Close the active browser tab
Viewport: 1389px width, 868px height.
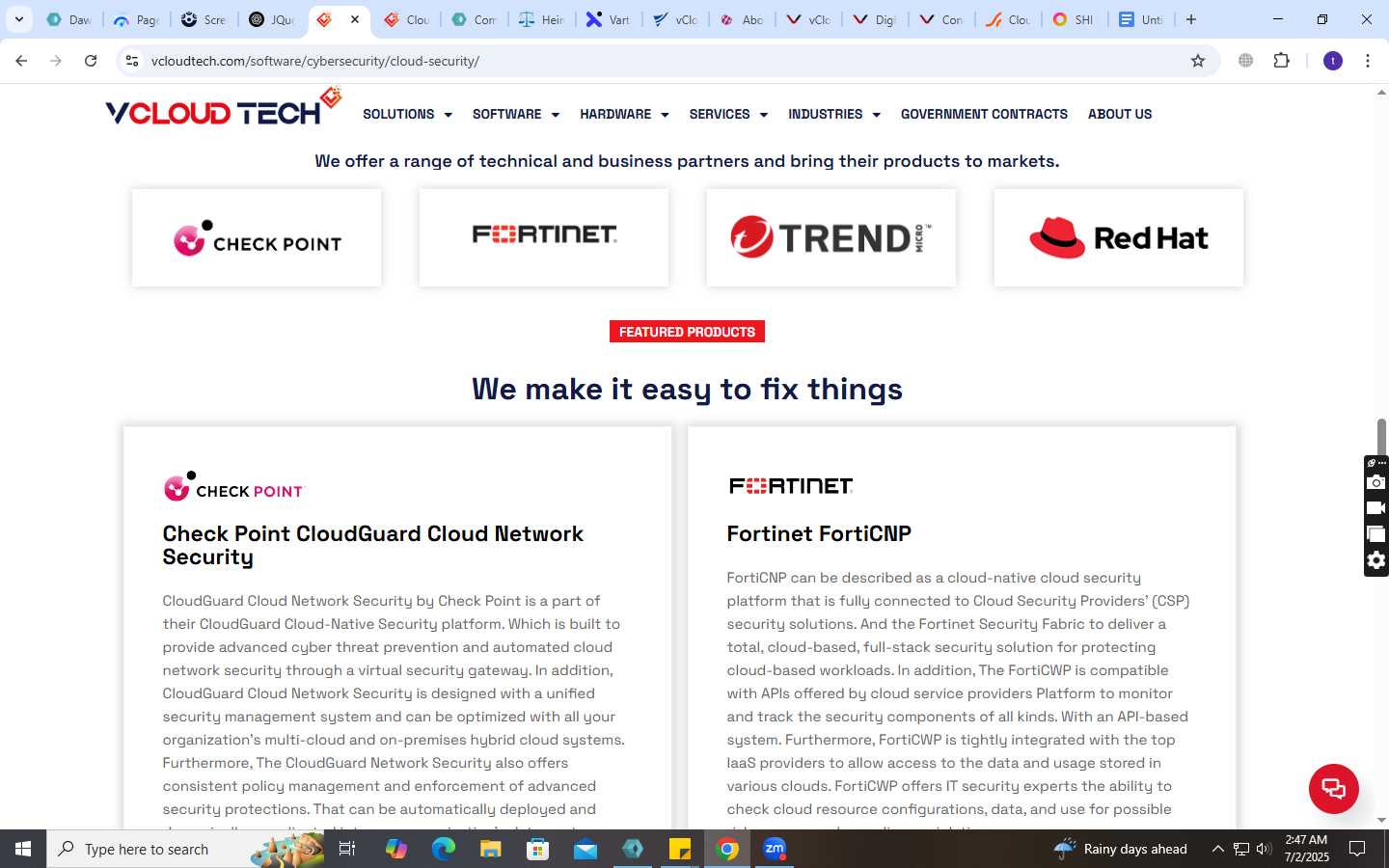(355, 19)
